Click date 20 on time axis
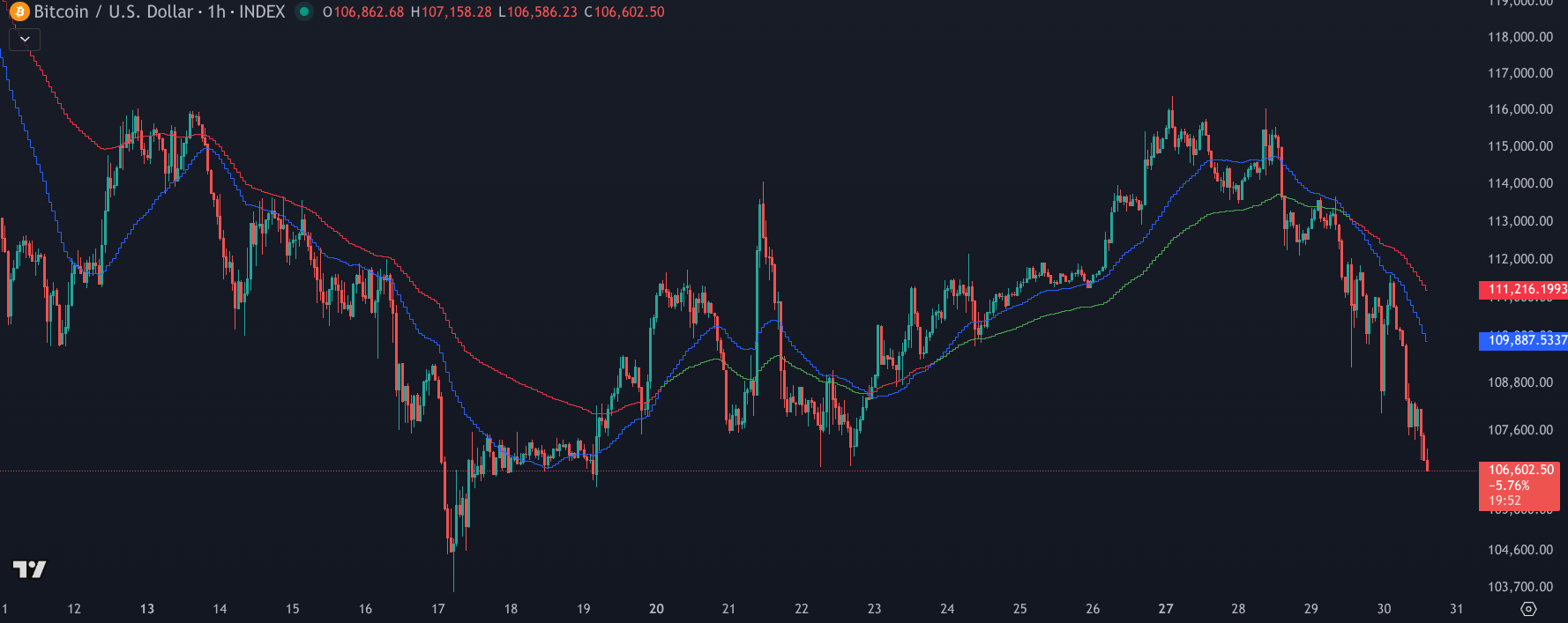The image size is (1568, 623). point(656,609)
